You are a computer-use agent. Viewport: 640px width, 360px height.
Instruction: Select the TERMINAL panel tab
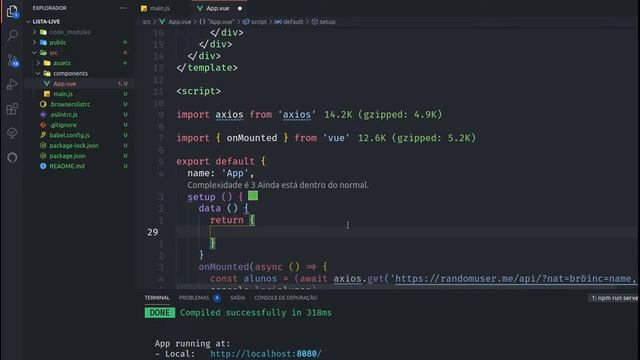[x=157, y=298]
